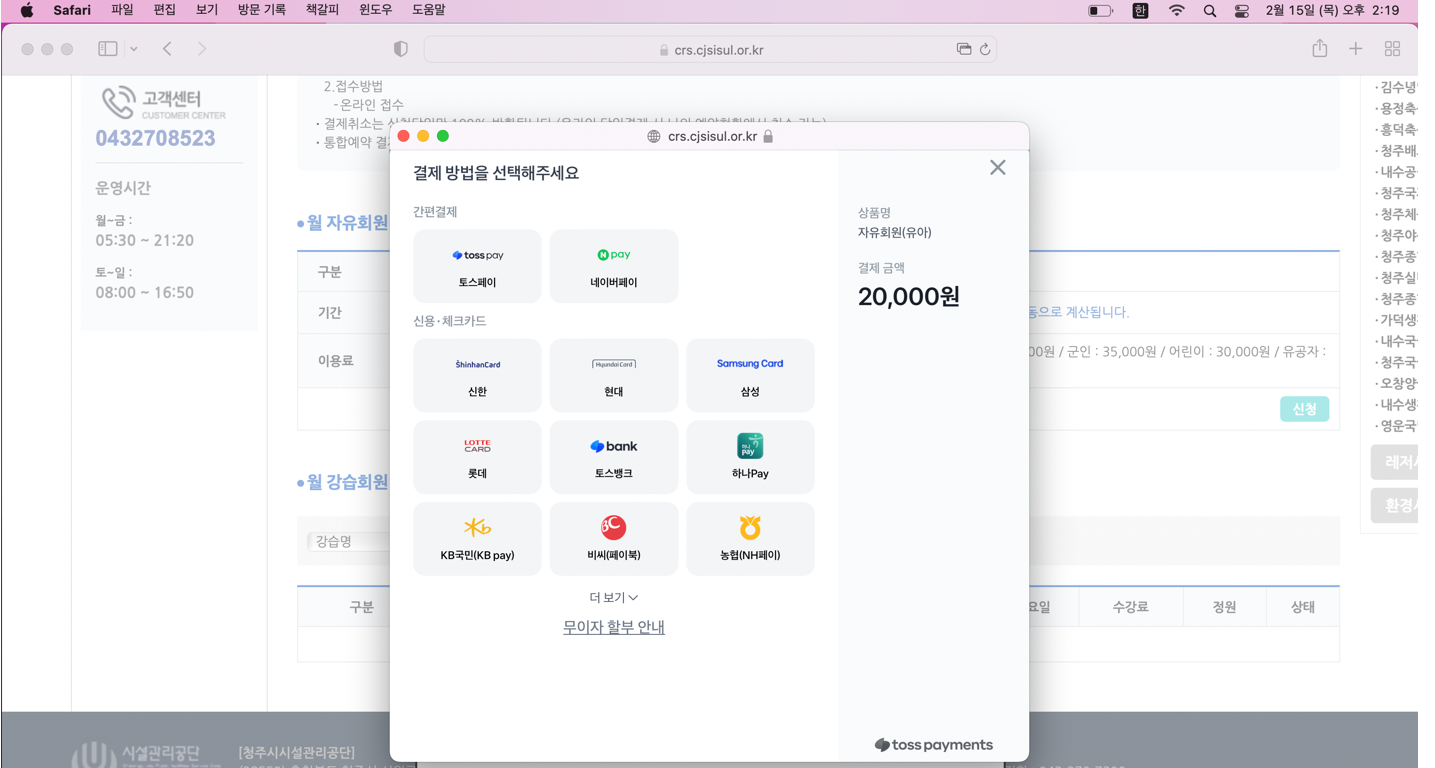Choose the 비씨(페이북) BC card
This screenshot has width=1435, height=768.
(x=614, y=539)
